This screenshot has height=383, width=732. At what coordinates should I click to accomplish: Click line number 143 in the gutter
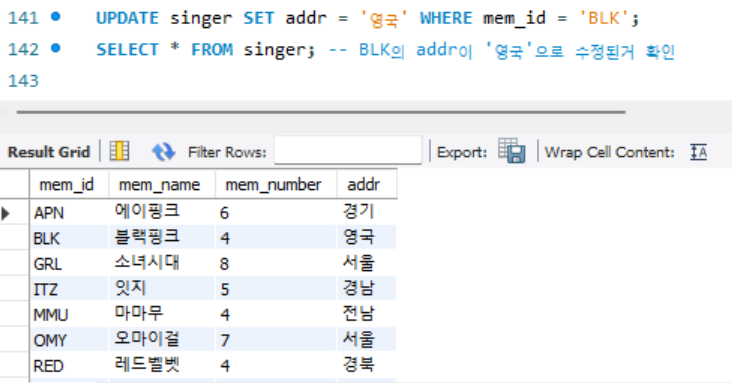coord(23,81)
